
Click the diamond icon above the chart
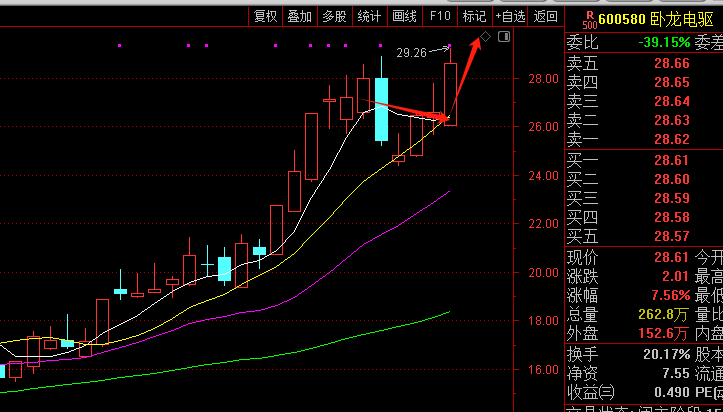(486, 36)
